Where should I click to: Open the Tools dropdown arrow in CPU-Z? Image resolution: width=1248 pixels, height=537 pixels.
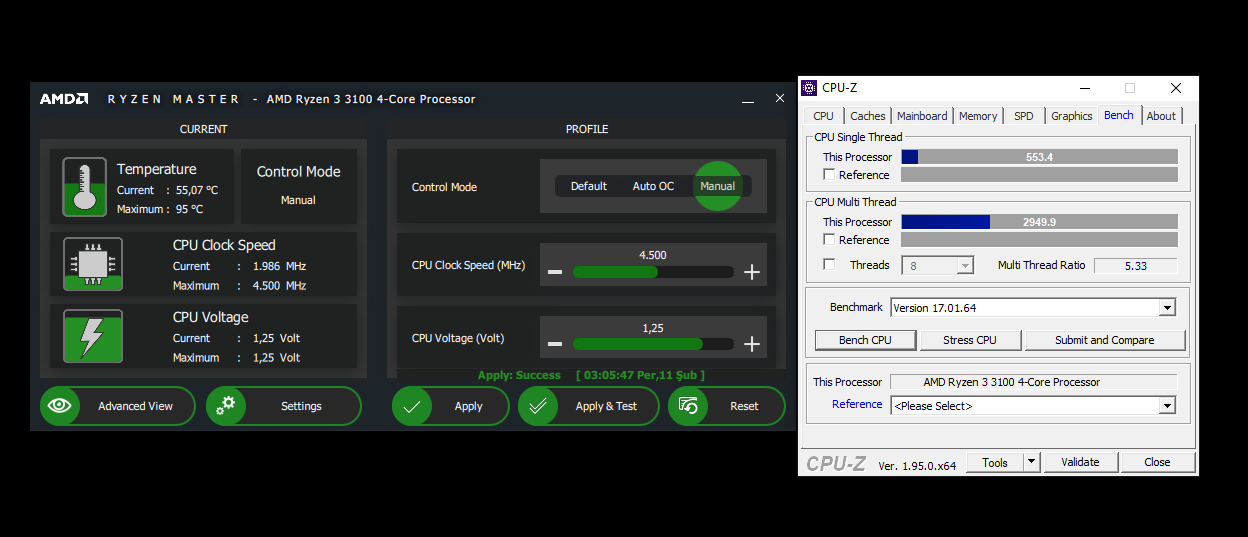pos(1032,462)
